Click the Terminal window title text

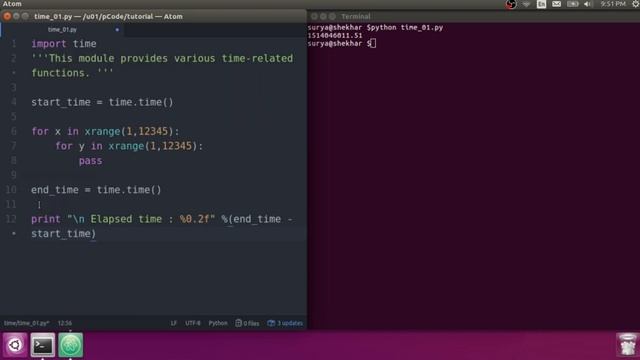356,16
